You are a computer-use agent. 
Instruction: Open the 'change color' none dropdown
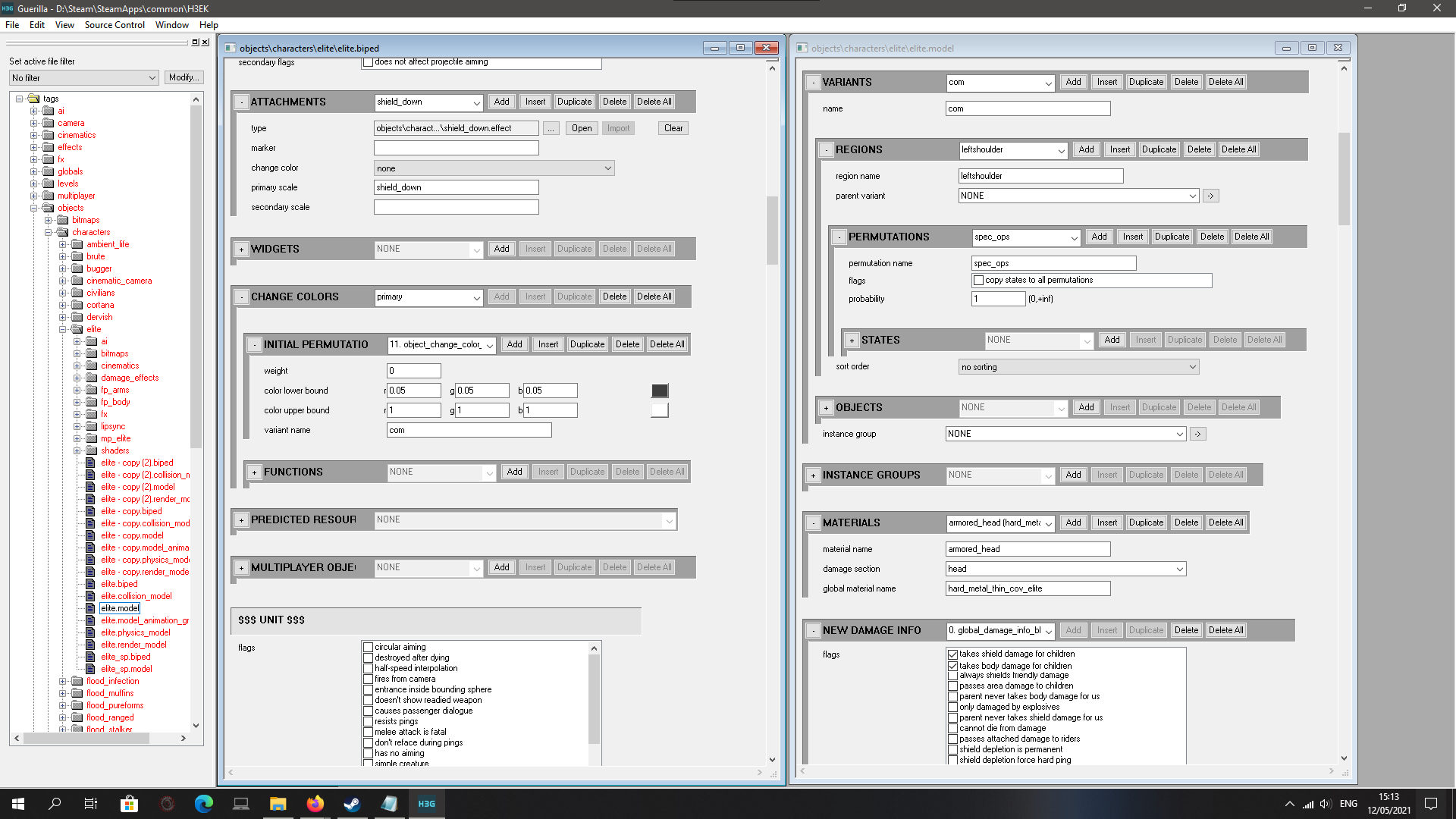tap(494, 168)
